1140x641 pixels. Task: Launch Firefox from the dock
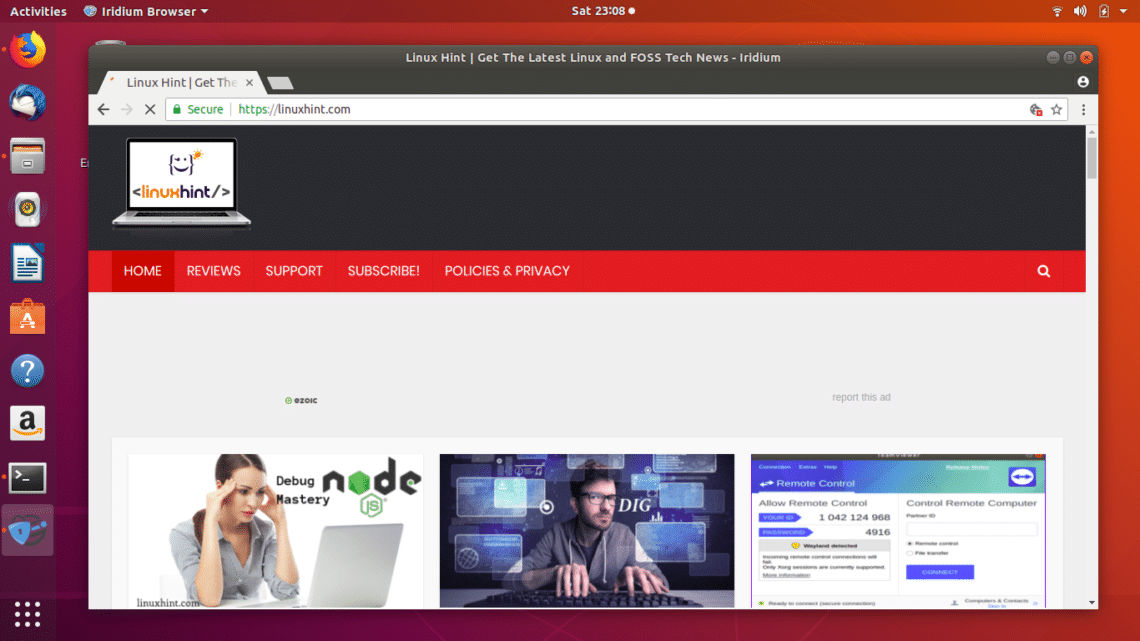pyautogui.click(x=28, y=49)
